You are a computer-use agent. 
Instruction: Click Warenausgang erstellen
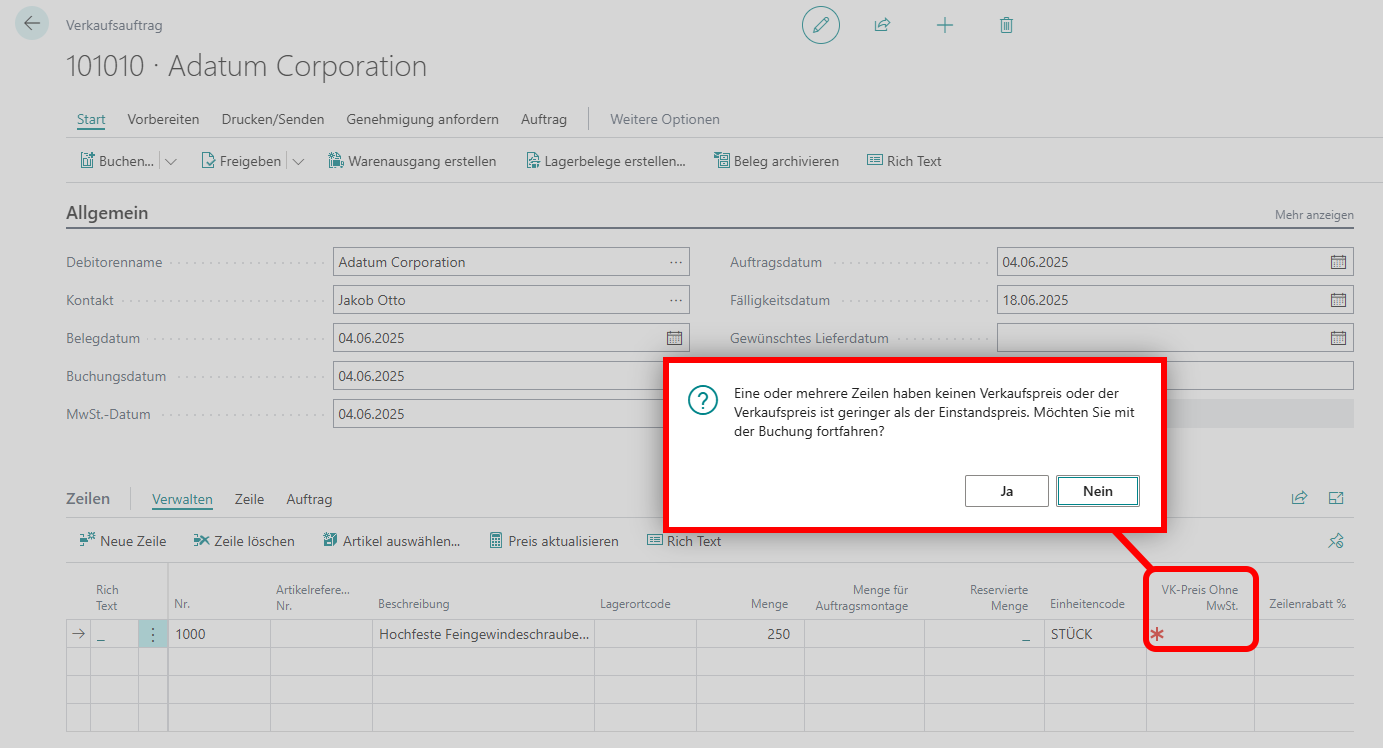tap(412, 161)
